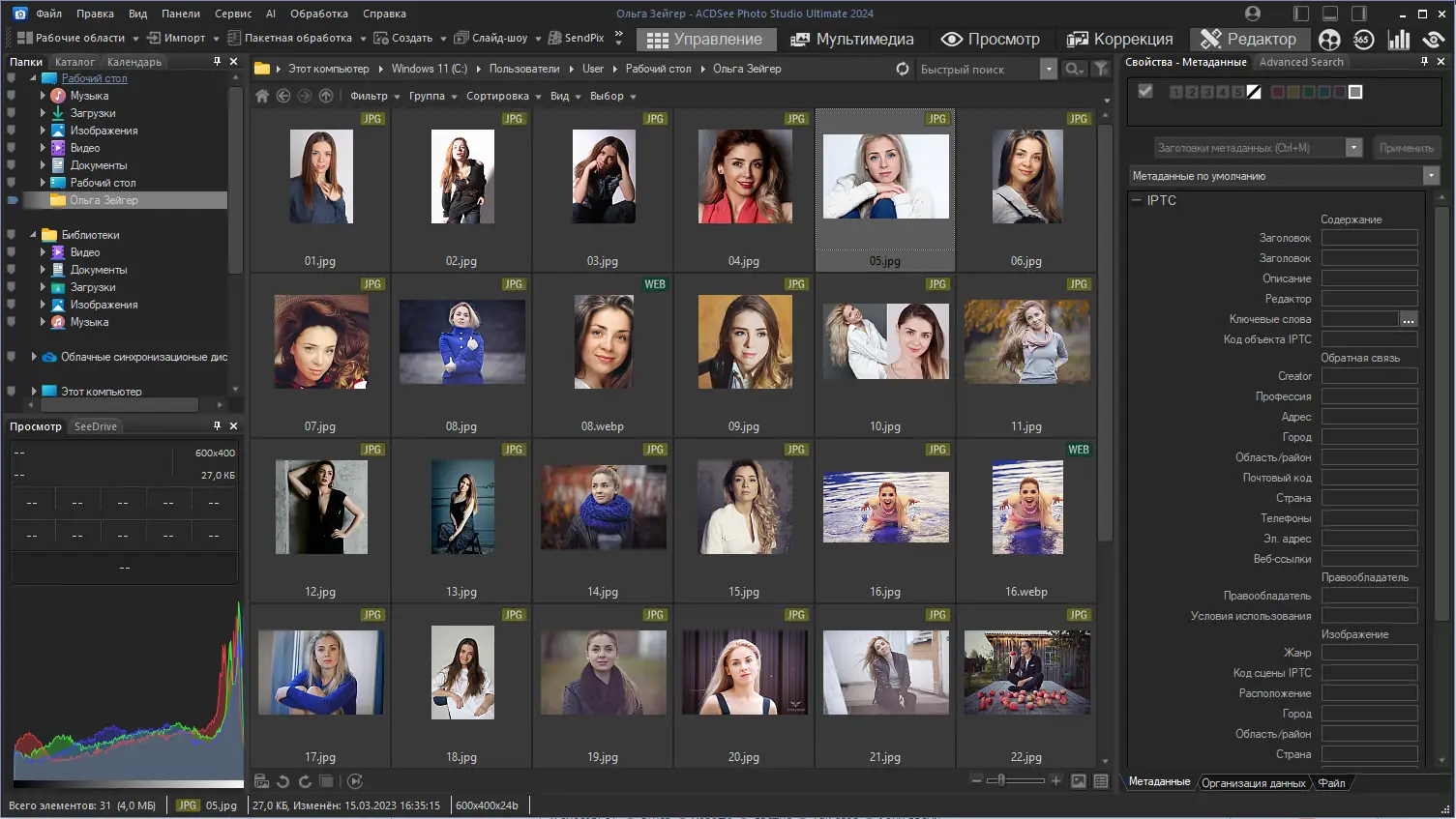Screen dimensions: 1456x819
Task: Select the no-label diagonal swatch toggle
Action: coord(1254,92)
